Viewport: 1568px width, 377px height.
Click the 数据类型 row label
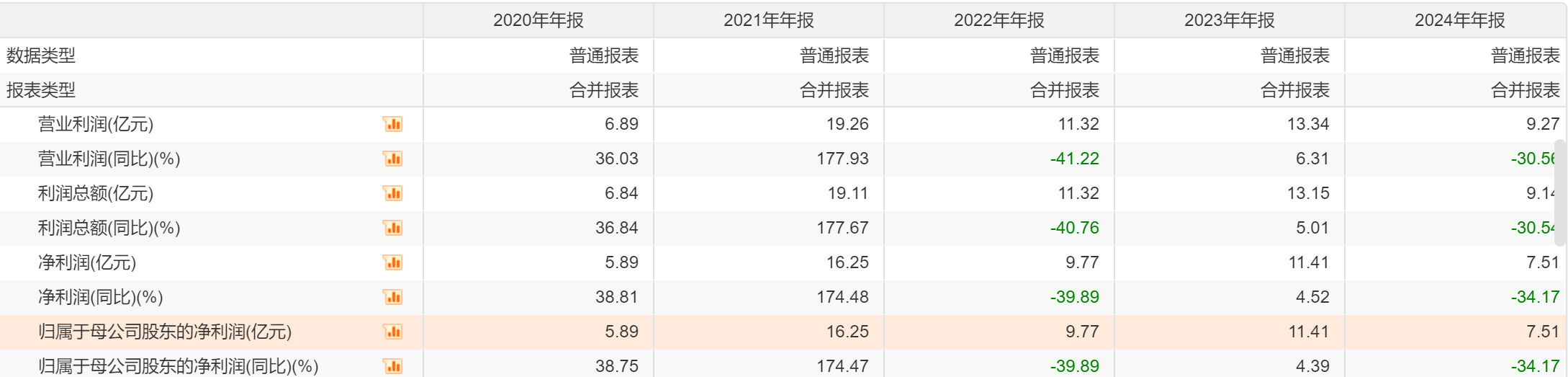41,56
